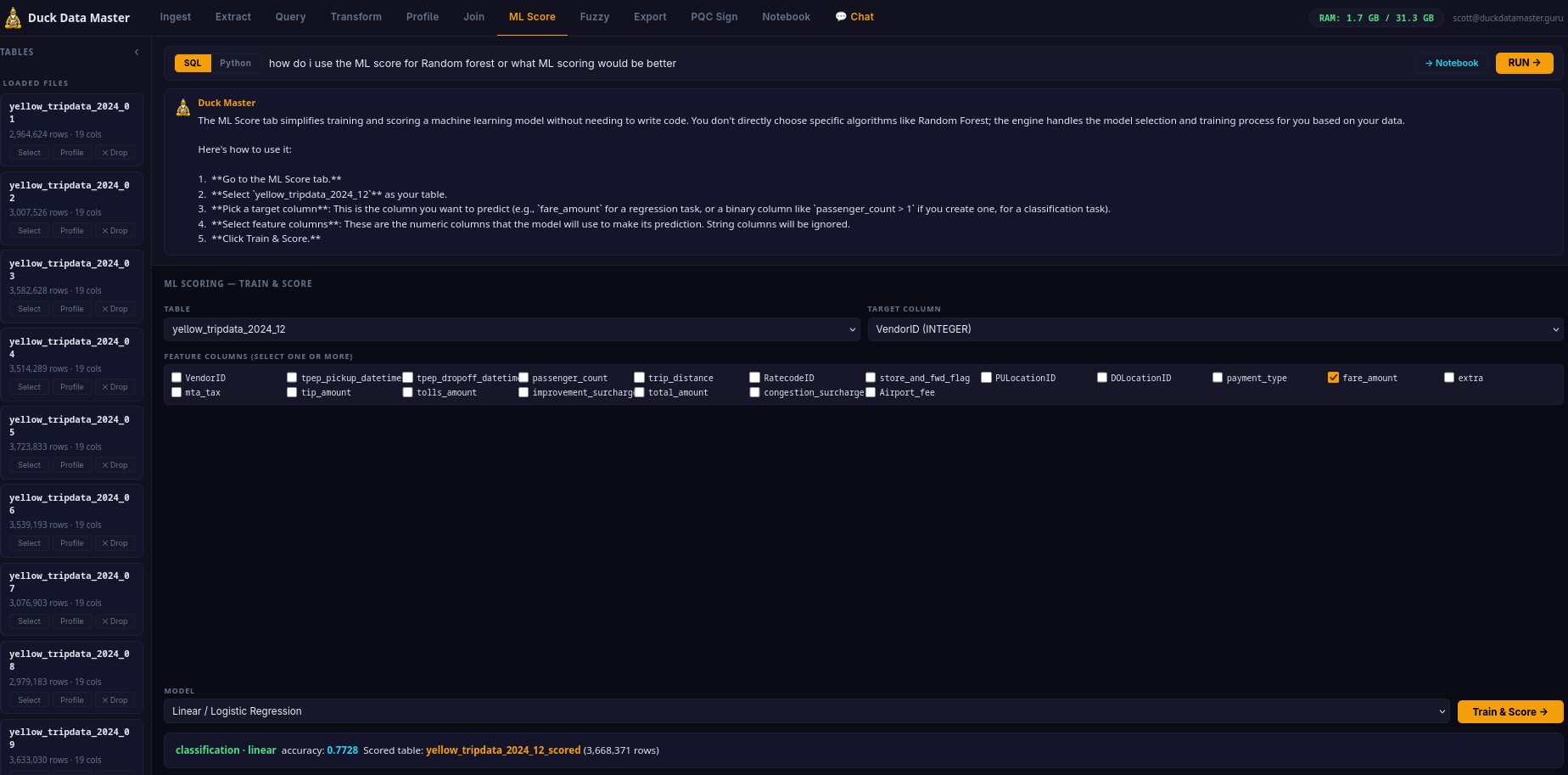
Task: Open the Ingest tab
Action: [x=176, y=17]
